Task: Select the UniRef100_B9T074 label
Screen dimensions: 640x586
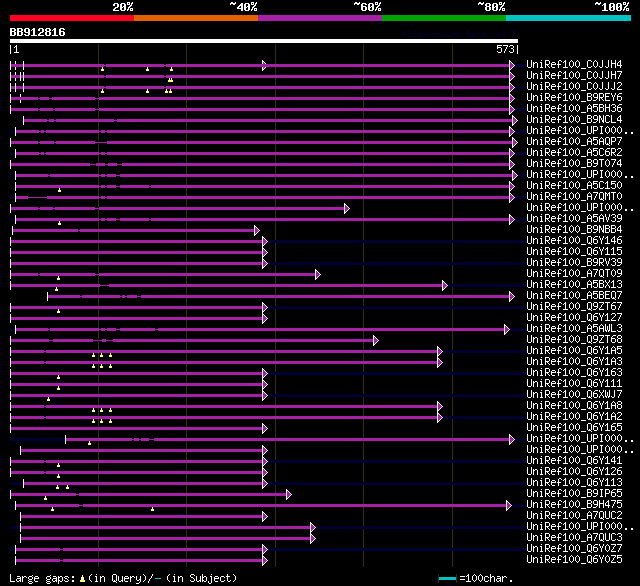Action: tap(574, 164)
